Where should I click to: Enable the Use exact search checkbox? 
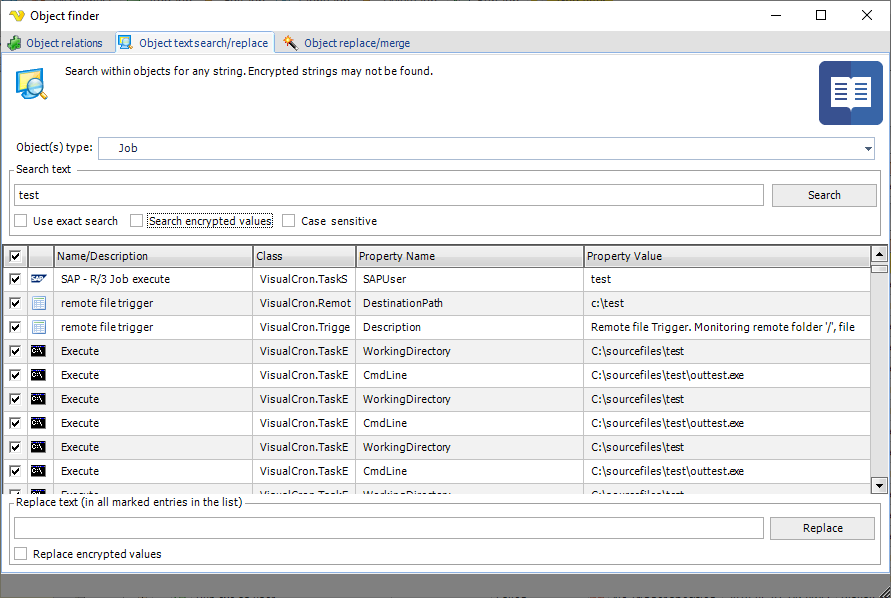pos(21,221)
